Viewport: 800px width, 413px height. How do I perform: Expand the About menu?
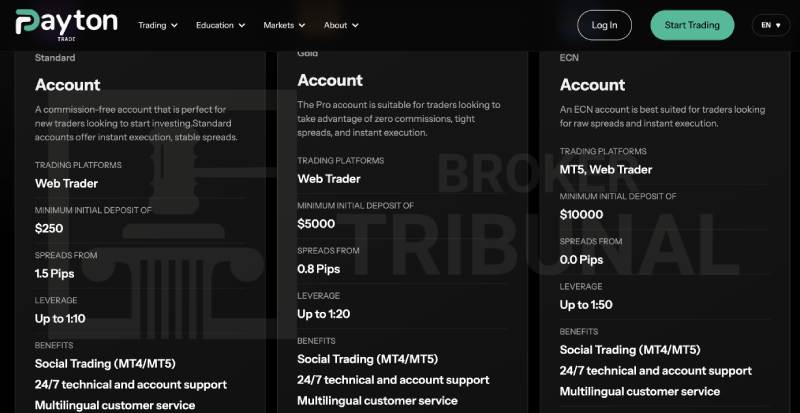pyautogui.click(x=341, y=25)
